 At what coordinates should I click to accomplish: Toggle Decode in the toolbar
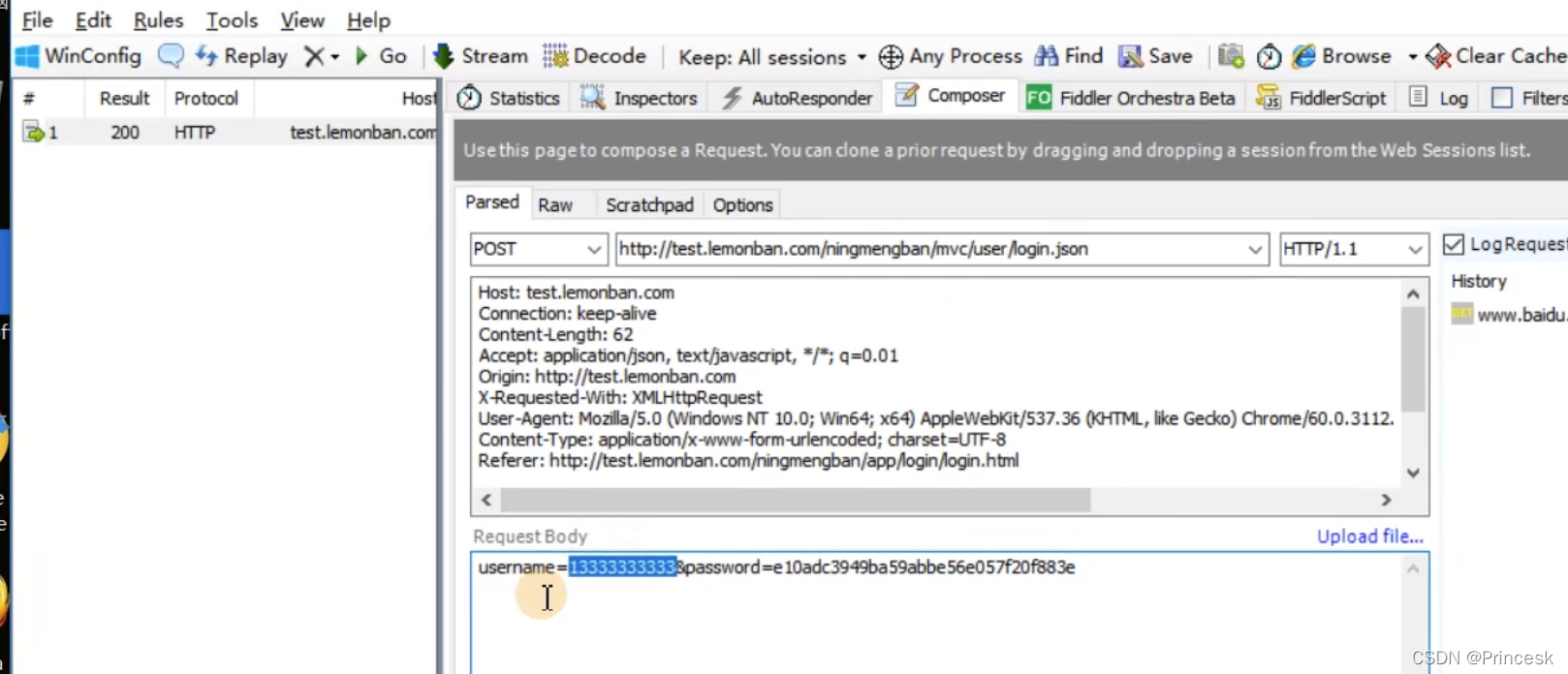point(594,56)
